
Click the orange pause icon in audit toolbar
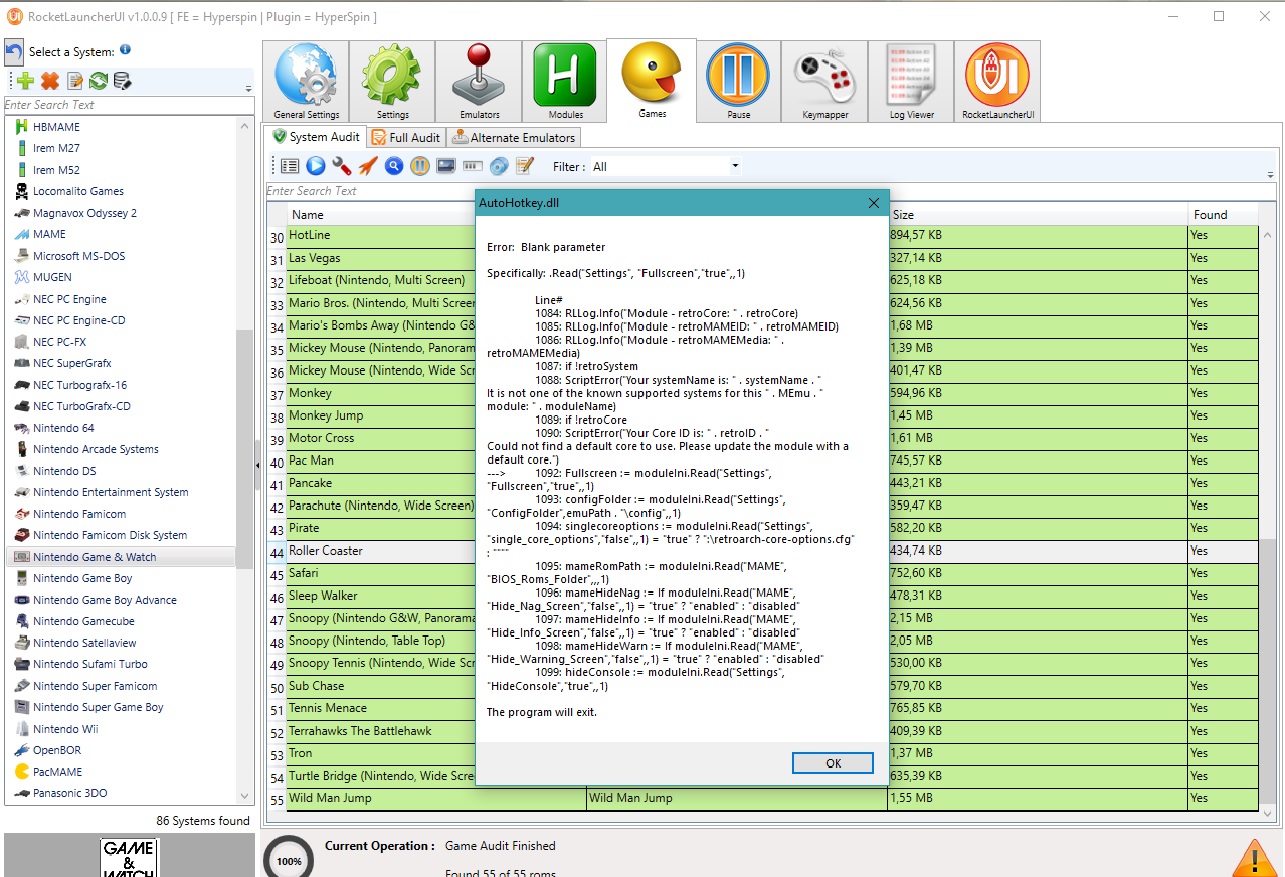pyautogui.click(x=420, y=166)
